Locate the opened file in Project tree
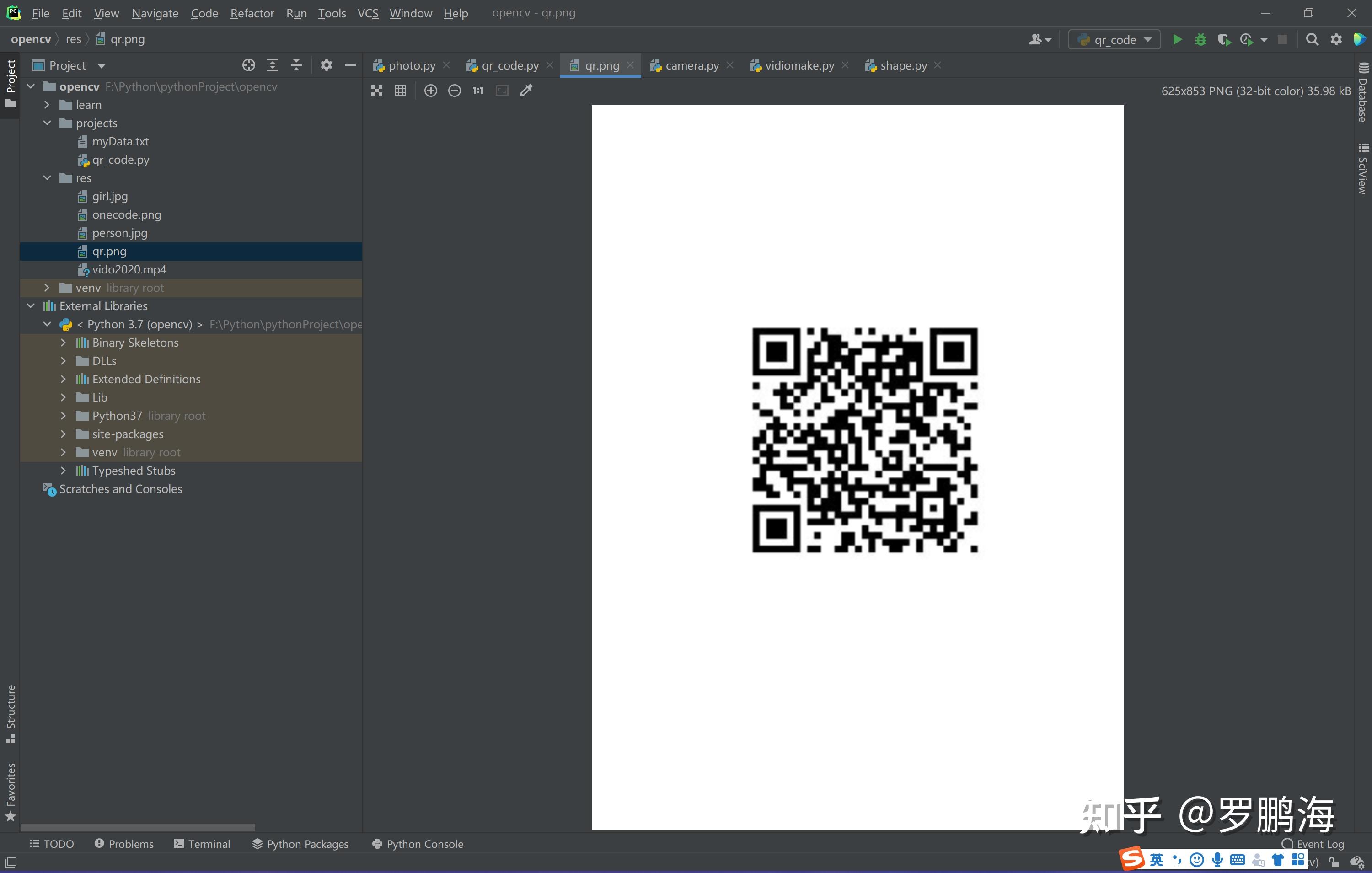Image resolution: width=1372 pixels, height=873 pixels. (x=248, y=65)
